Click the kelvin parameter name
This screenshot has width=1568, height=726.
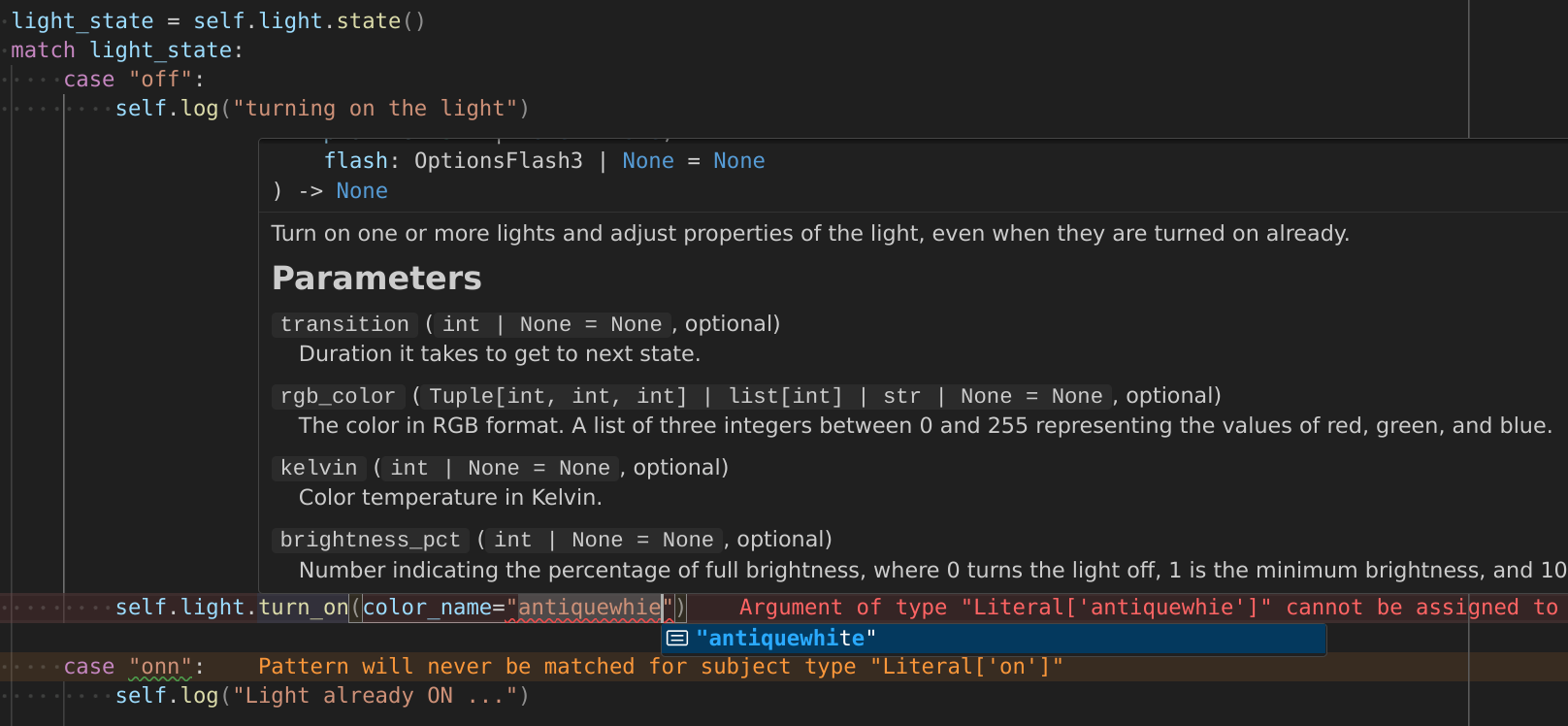pyautogui.click(x=319, y=468)
